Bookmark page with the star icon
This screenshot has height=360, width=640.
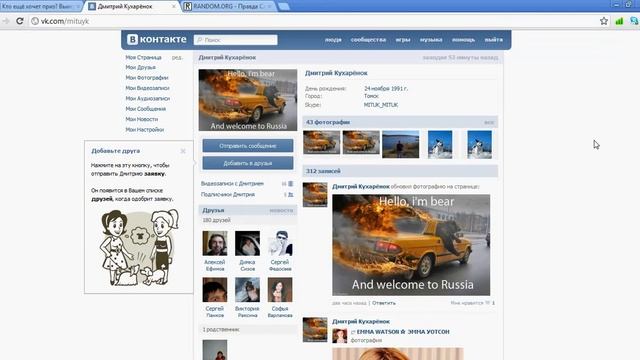604,21
